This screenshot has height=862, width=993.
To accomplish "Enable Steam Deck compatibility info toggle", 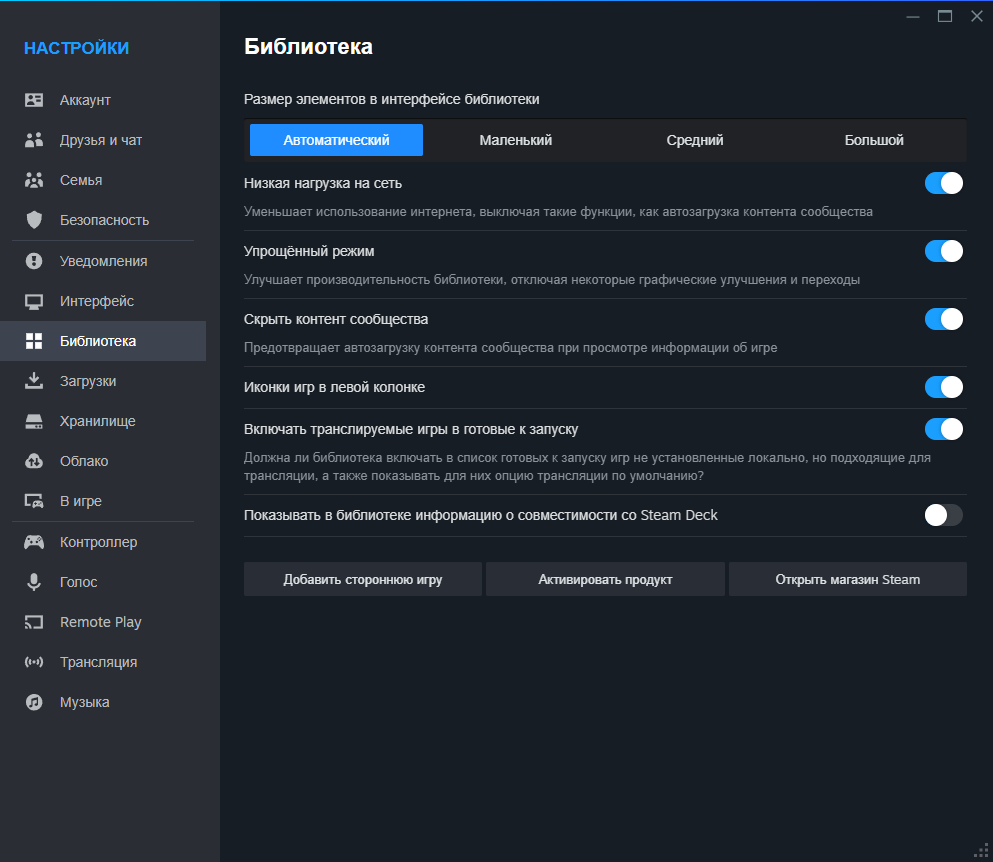I will coord(943,515).
